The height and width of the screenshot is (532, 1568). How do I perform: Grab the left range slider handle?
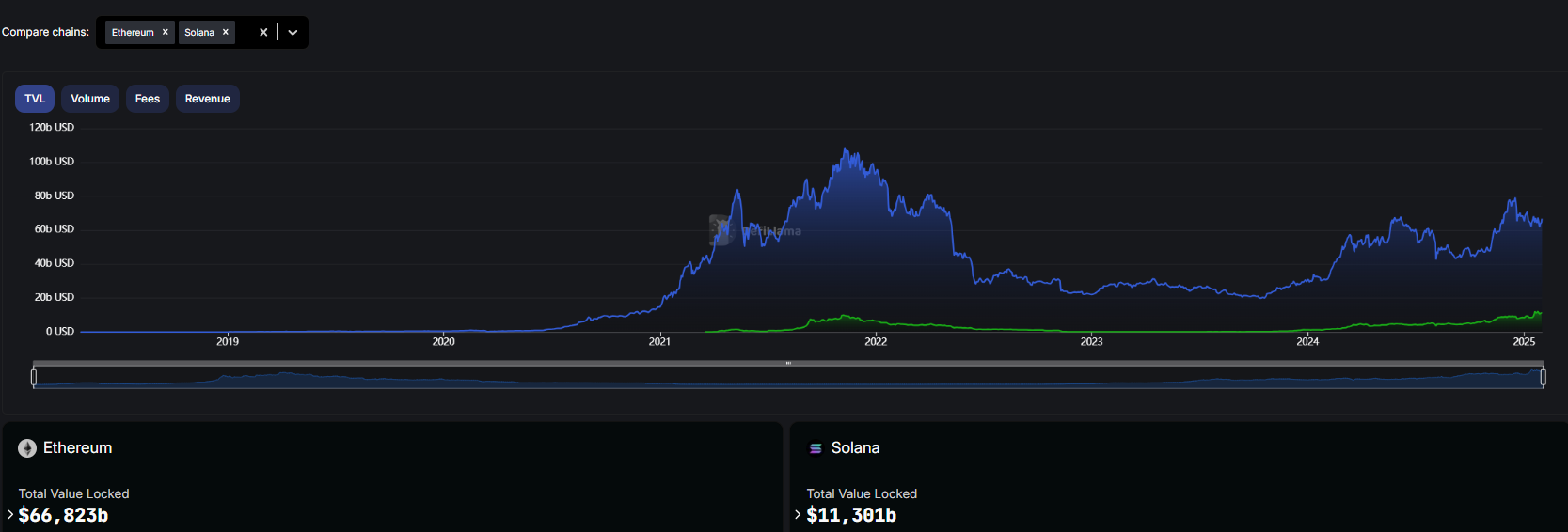pos(34,377)
